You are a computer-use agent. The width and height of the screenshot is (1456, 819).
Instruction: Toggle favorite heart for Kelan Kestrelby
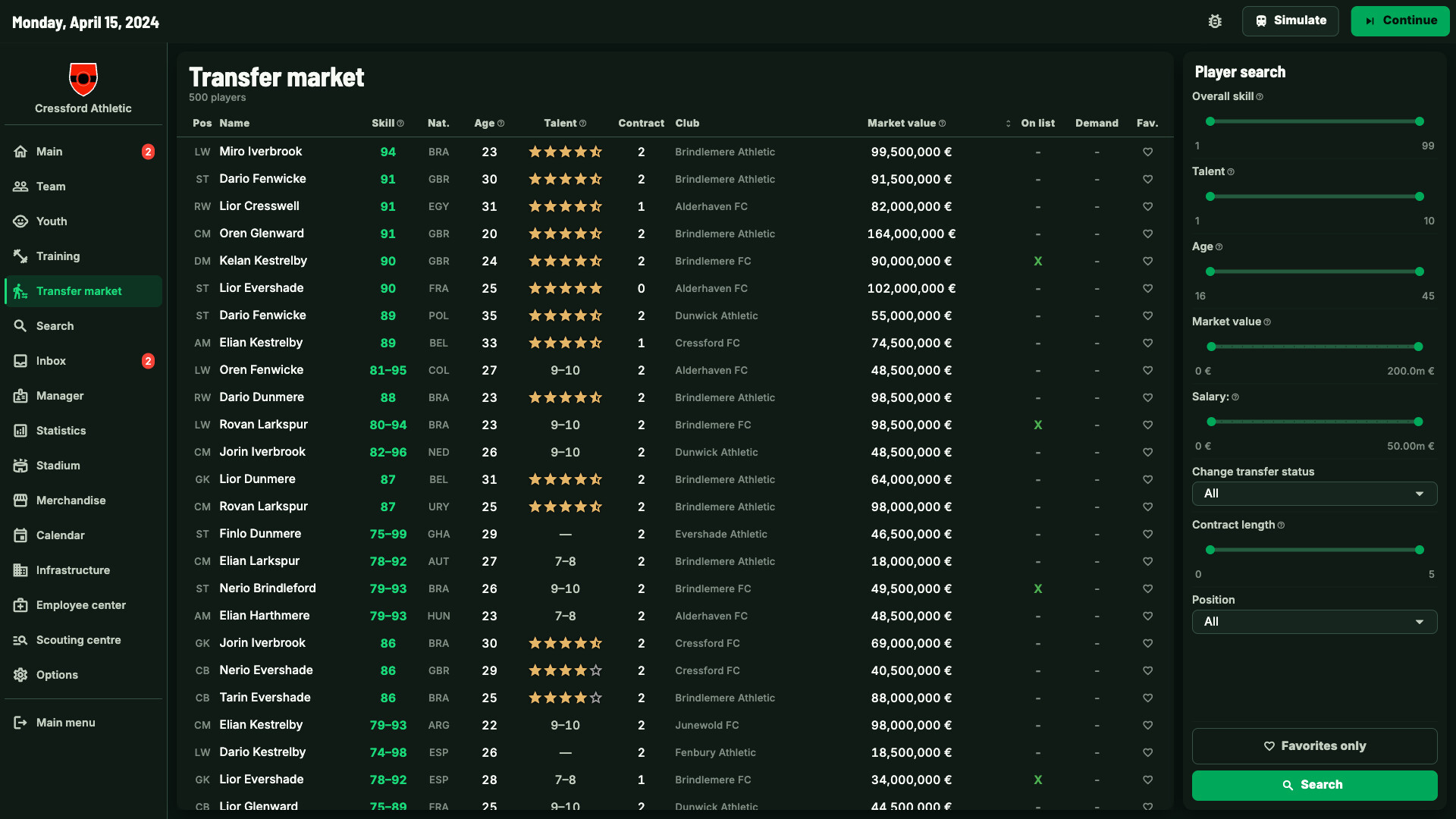click(1147, 262)
